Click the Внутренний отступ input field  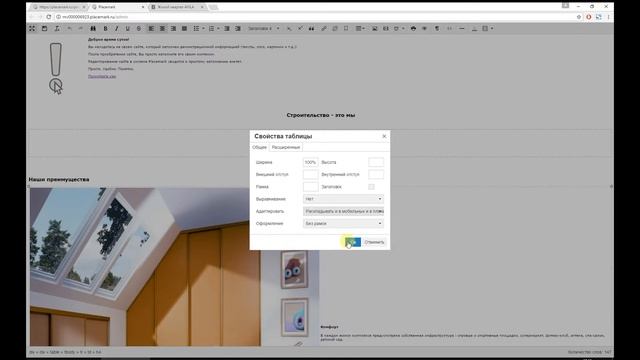376,175
